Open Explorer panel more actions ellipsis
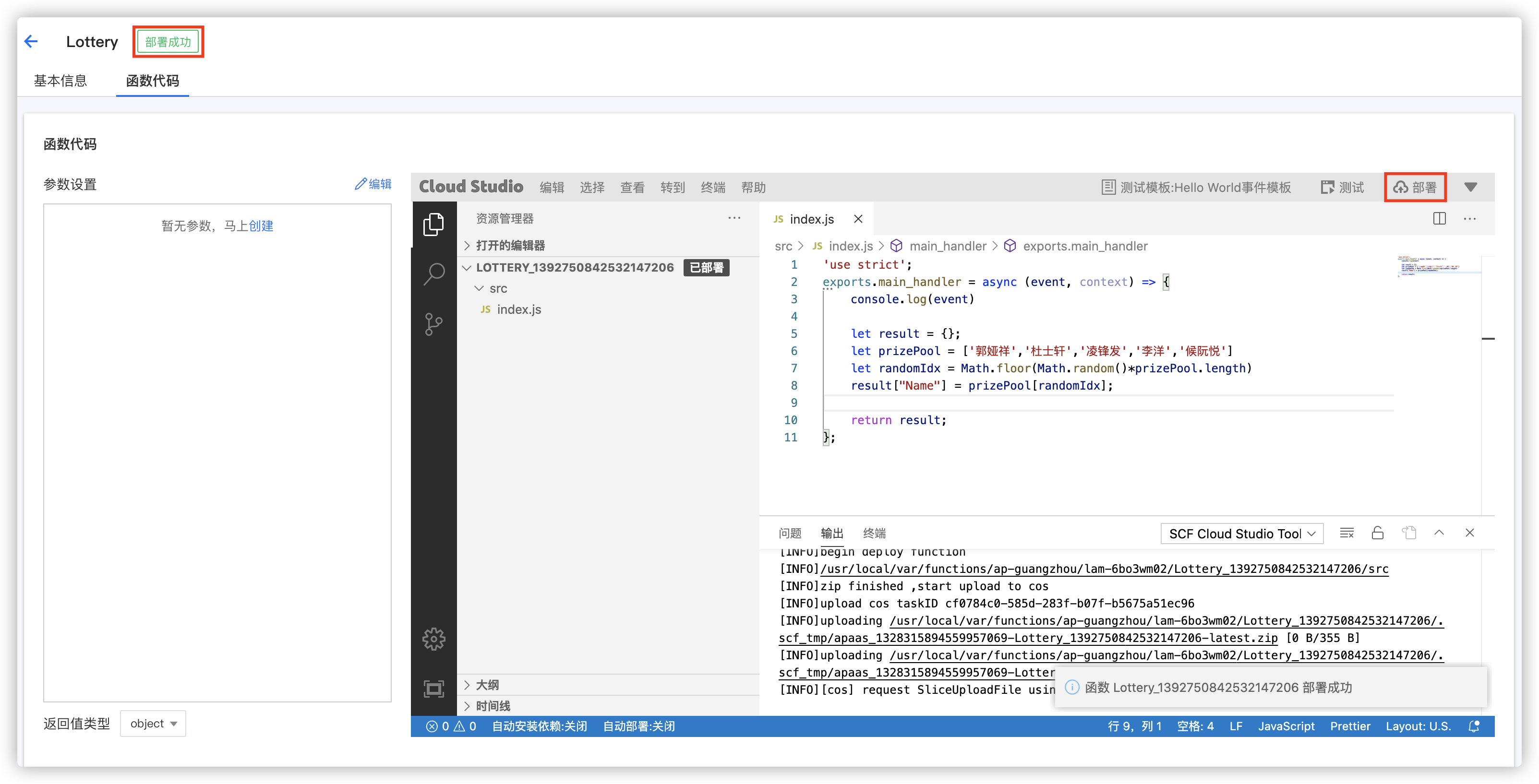The height and width of the screenshot is (784, 1539). [734, 218]
